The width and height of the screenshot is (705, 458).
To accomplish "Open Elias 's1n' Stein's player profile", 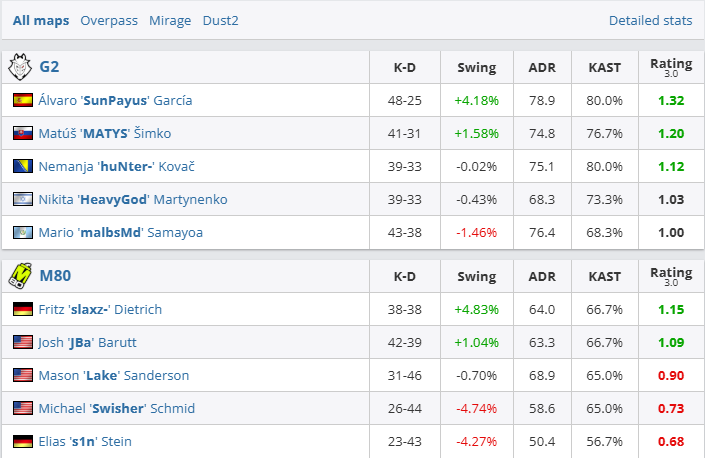I will 85,441.
